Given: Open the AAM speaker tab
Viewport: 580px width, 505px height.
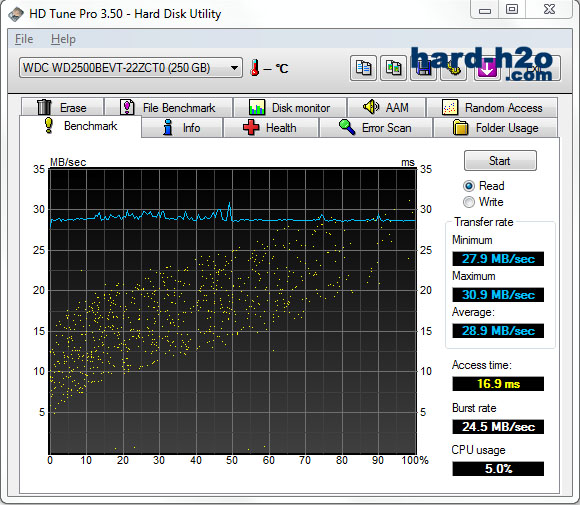Looking at the screenshot, I should (x=386, y=108).
